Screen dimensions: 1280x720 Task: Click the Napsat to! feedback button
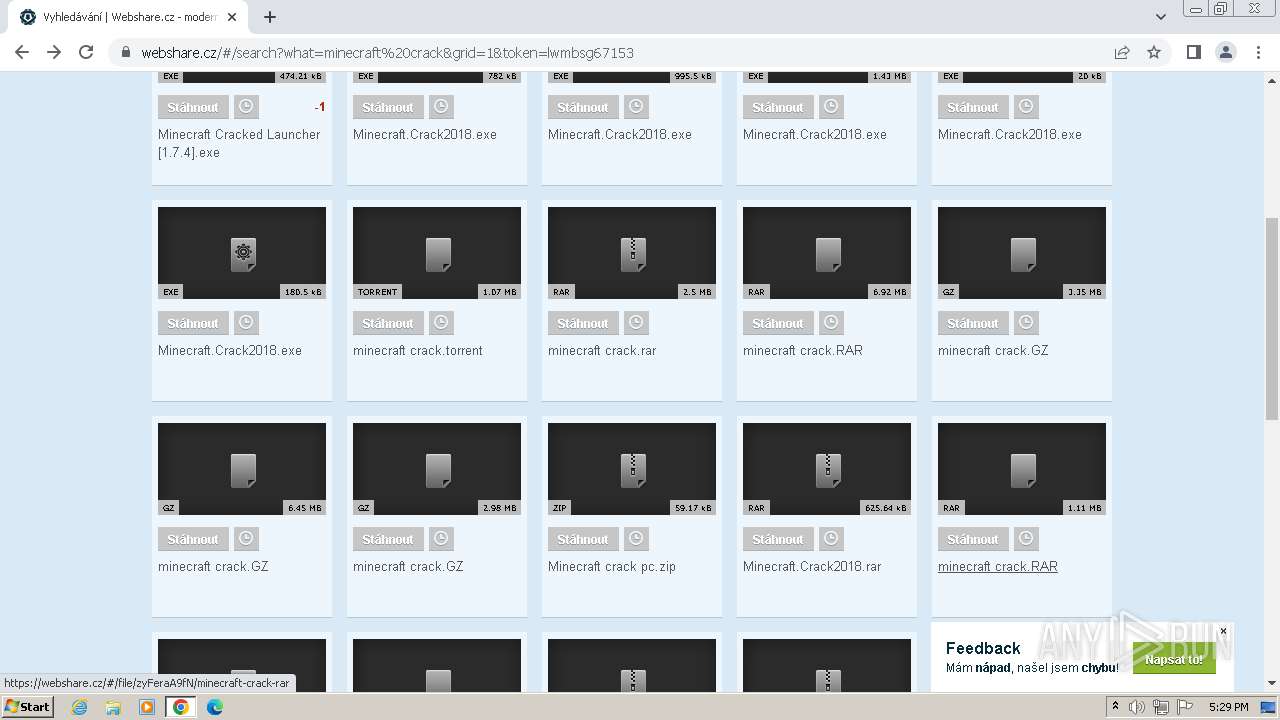pos(1174,660)
